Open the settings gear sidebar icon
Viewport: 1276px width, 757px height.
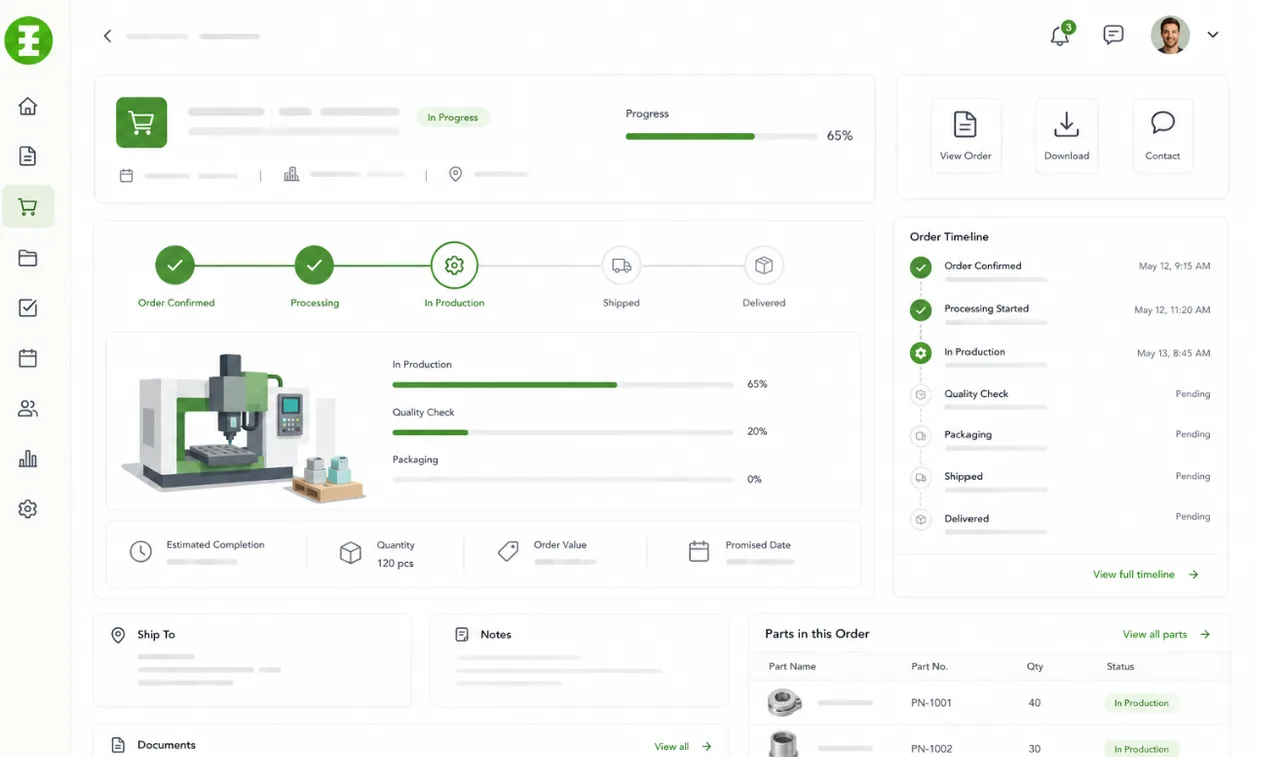tap(28, 509)
